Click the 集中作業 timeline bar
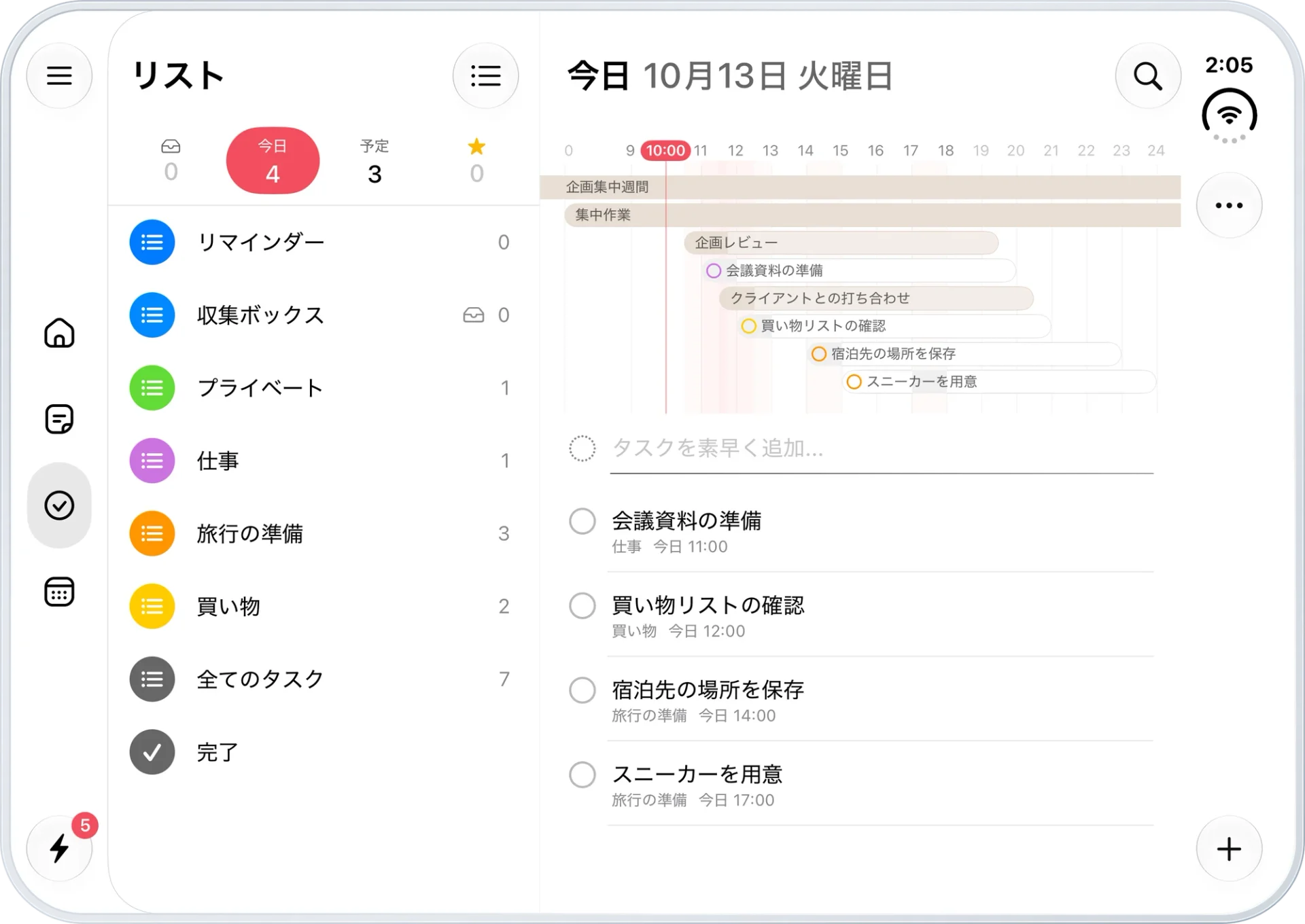 pyautogui.click(x=872, y=215)
